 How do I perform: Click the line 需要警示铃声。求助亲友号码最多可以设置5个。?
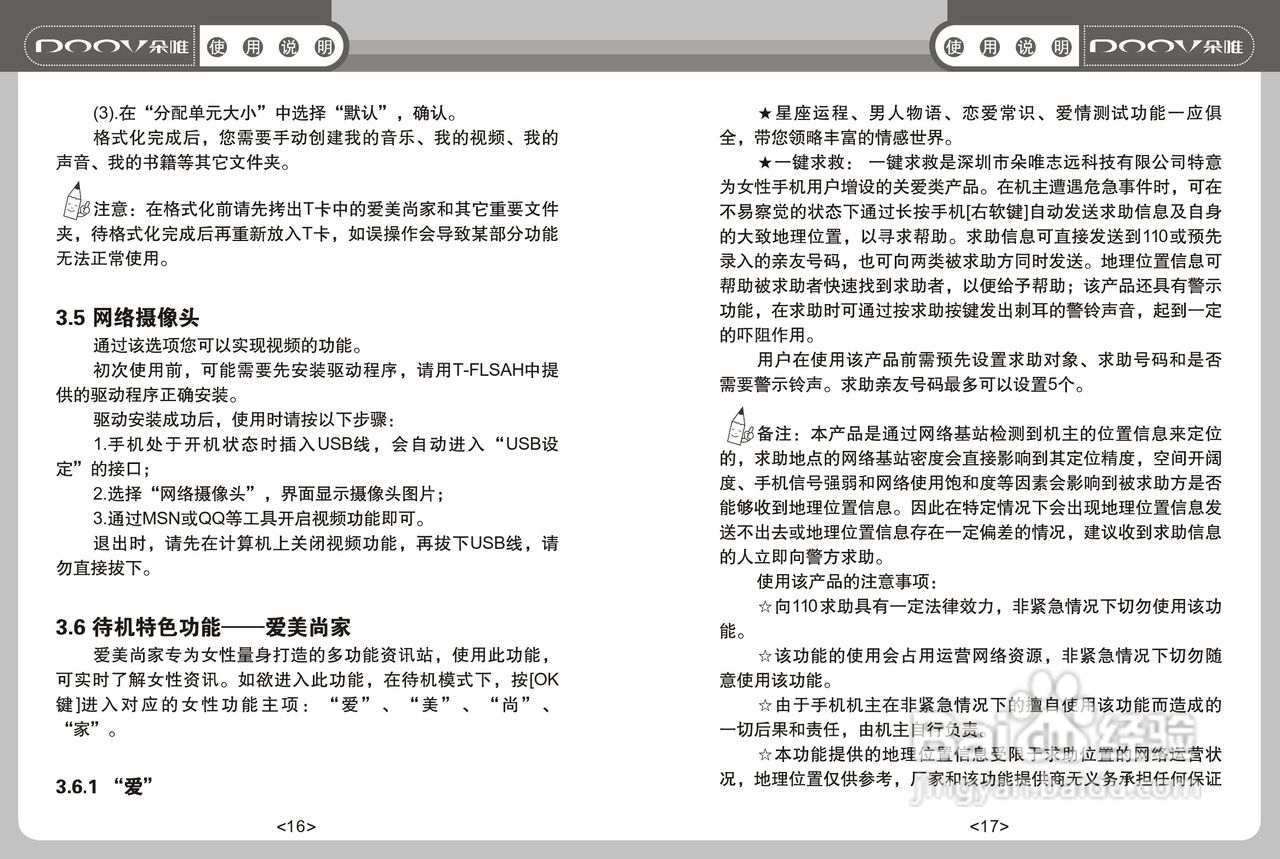click(904, 384)
